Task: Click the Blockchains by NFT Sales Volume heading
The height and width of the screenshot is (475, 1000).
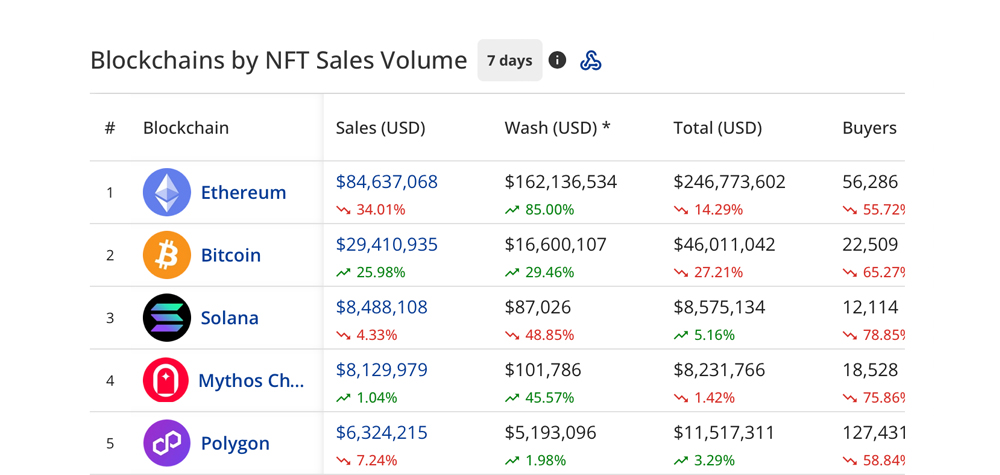Action: coord(279,61)
